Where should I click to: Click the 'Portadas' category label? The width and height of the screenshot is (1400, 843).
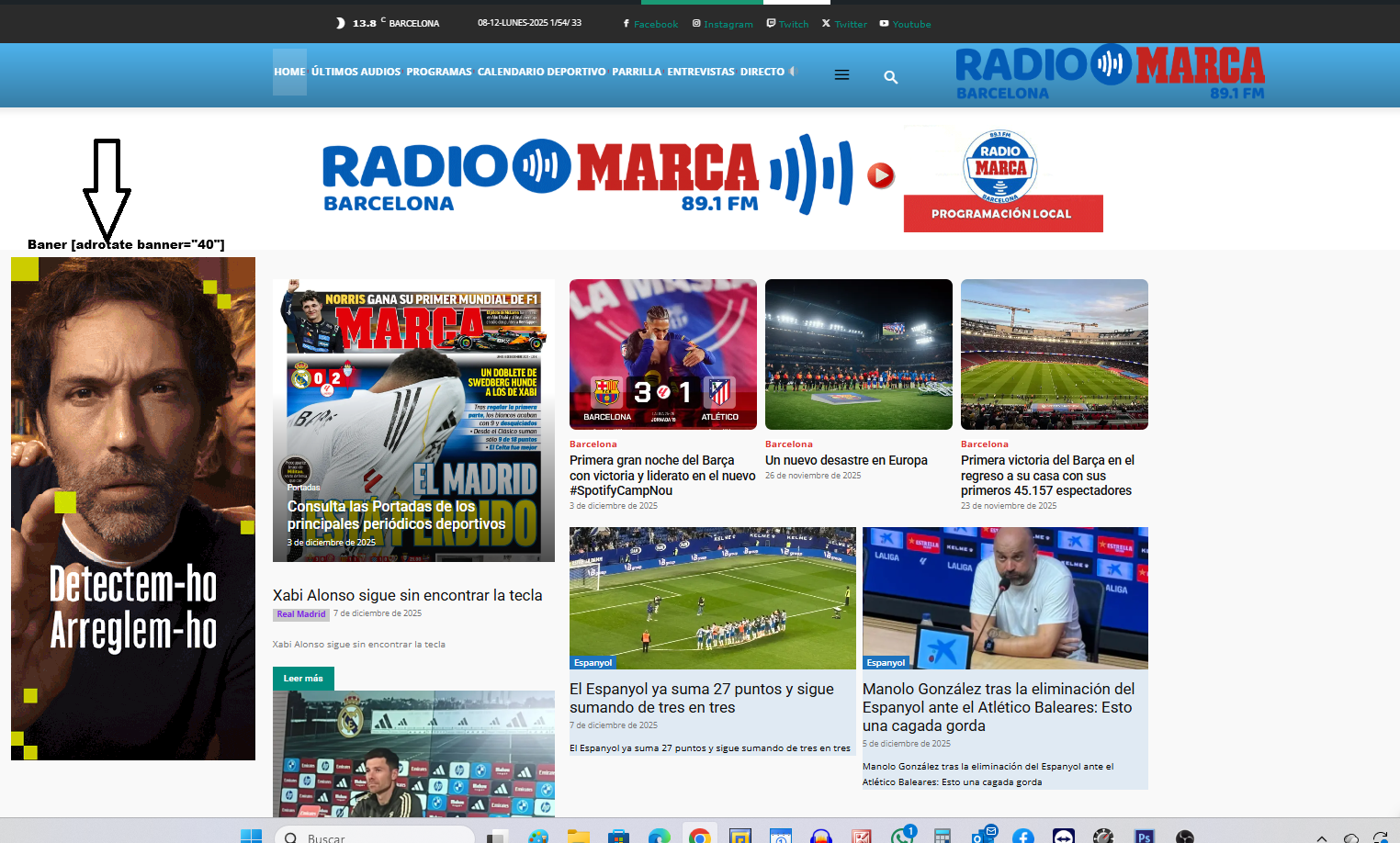[303, 488]
